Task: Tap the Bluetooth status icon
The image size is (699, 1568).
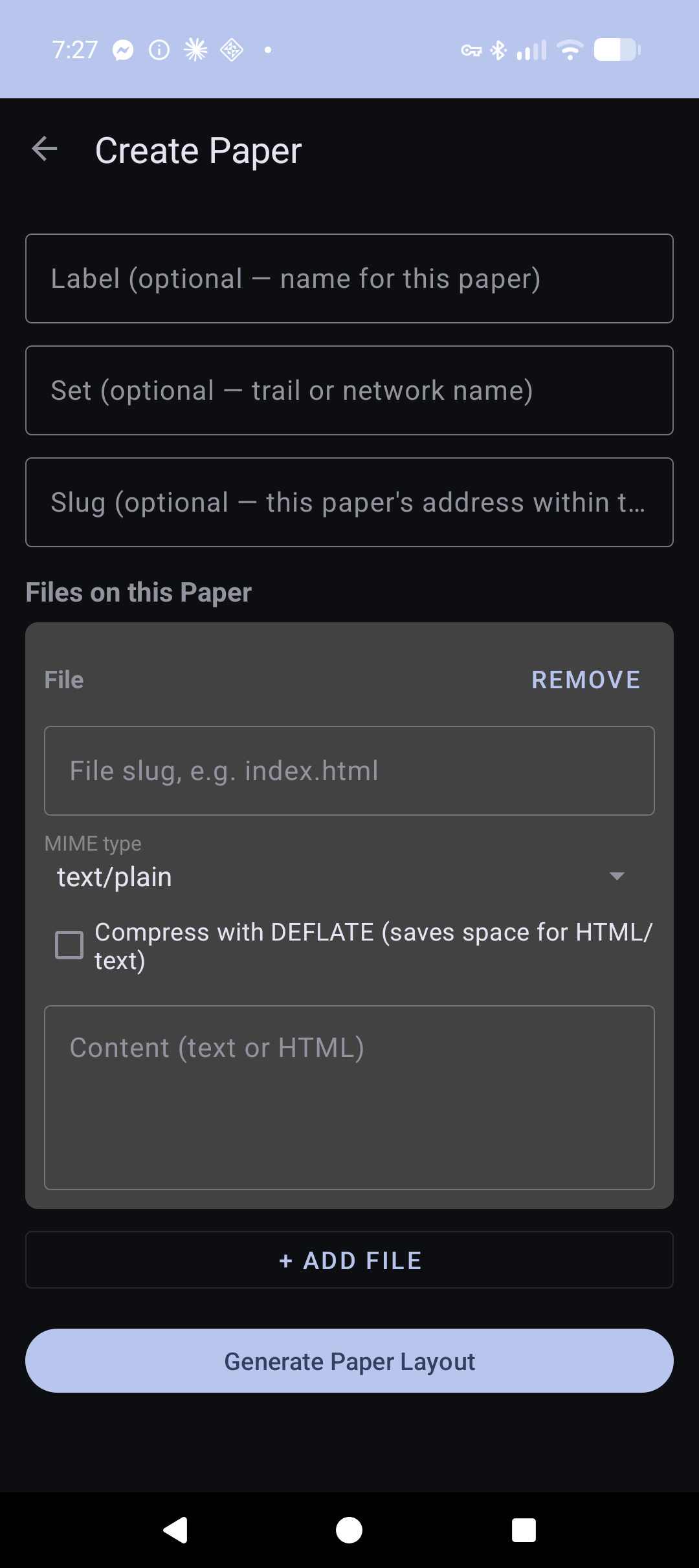Action: tap(498, 50)
